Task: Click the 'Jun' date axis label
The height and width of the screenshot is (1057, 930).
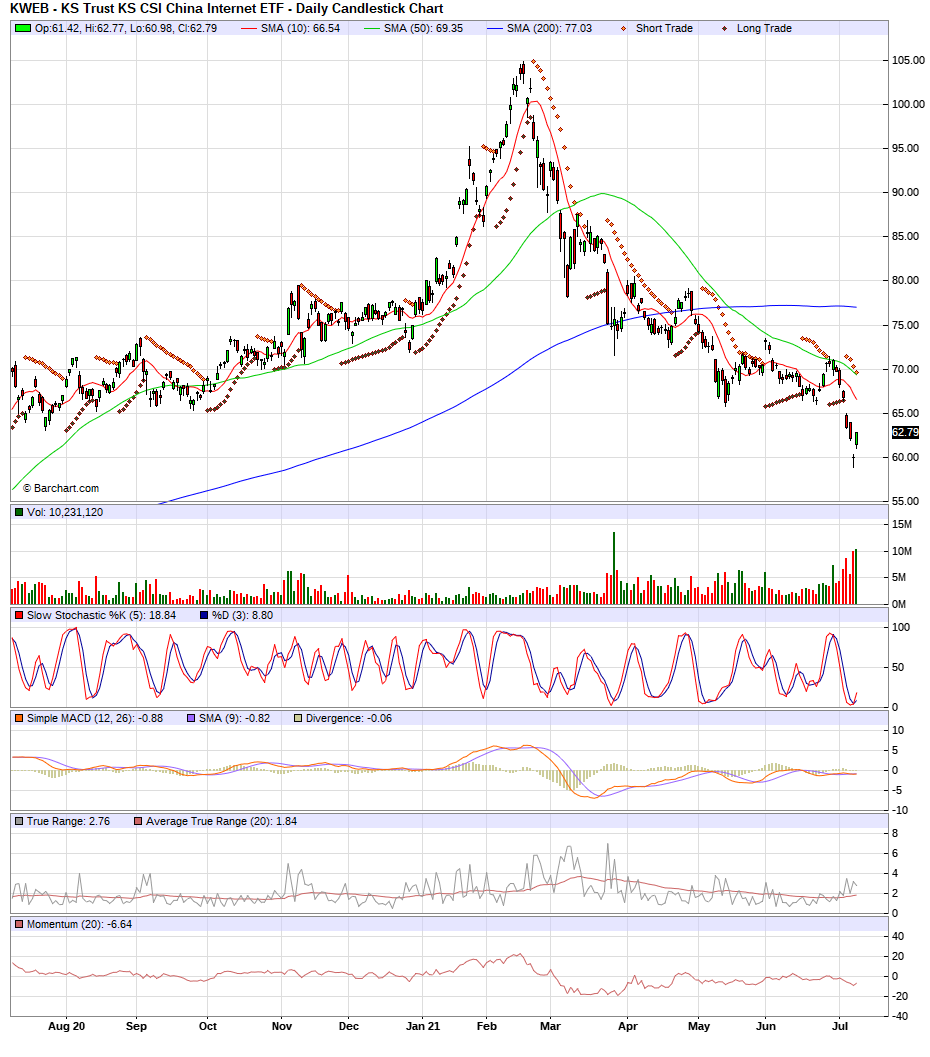Action: tap(766, 1027)
